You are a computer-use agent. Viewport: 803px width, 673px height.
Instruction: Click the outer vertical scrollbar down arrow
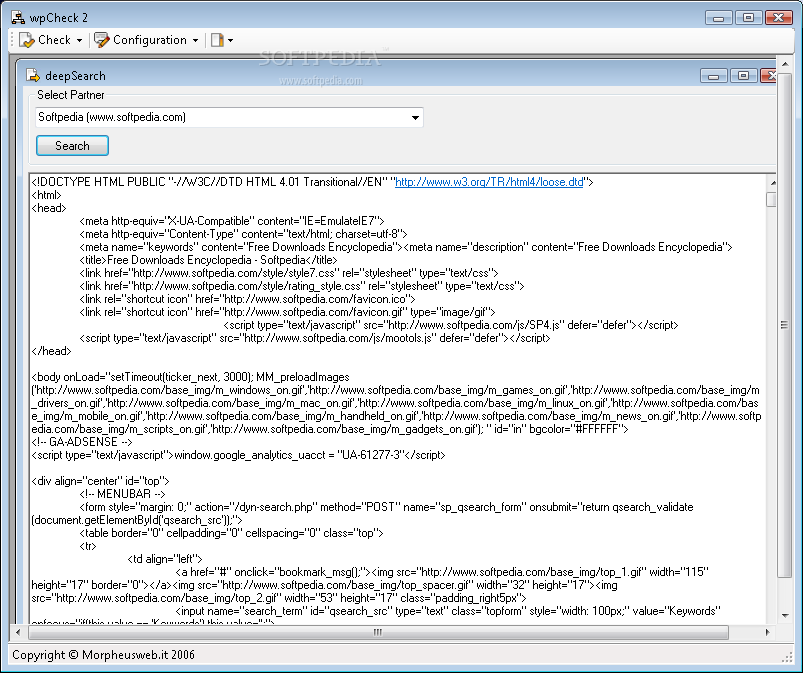pyautogui.click(x=785, y=616)
